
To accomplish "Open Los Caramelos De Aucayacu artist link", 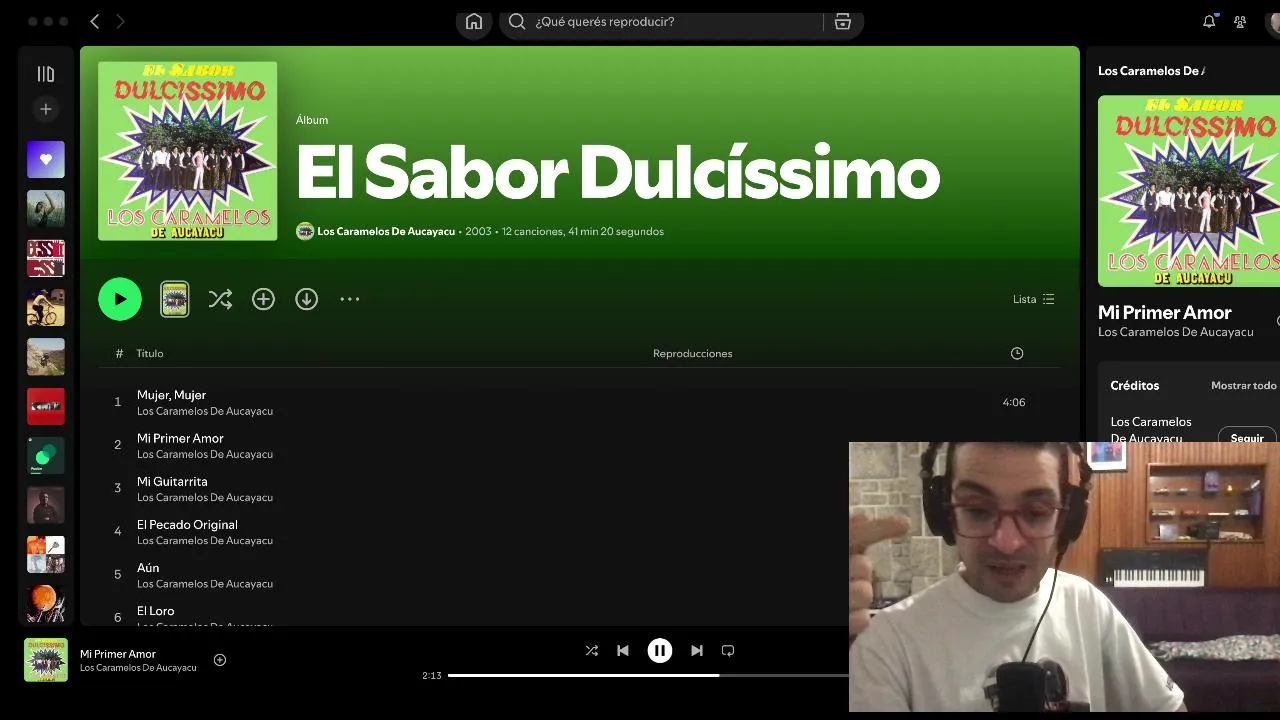I will [386, 231].
